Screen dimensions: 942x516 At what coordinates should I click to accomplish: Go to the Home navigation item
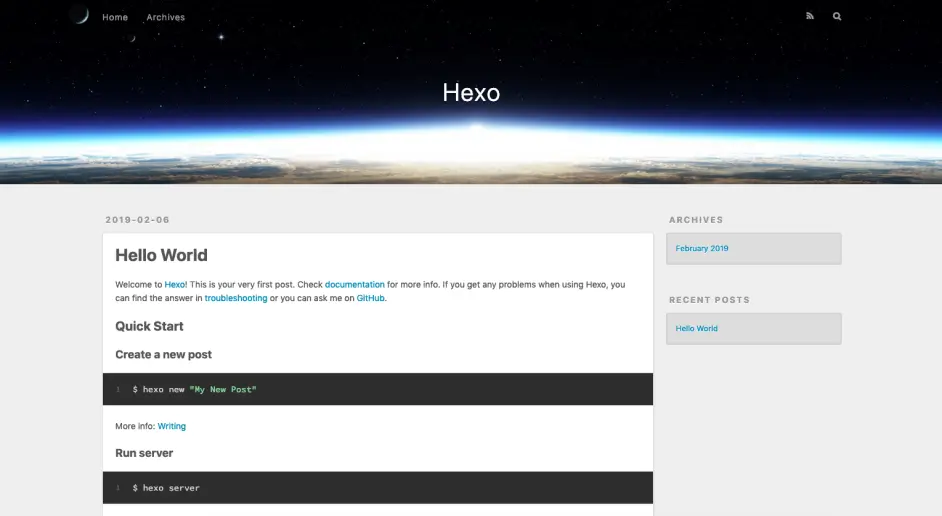pos(115,17)
